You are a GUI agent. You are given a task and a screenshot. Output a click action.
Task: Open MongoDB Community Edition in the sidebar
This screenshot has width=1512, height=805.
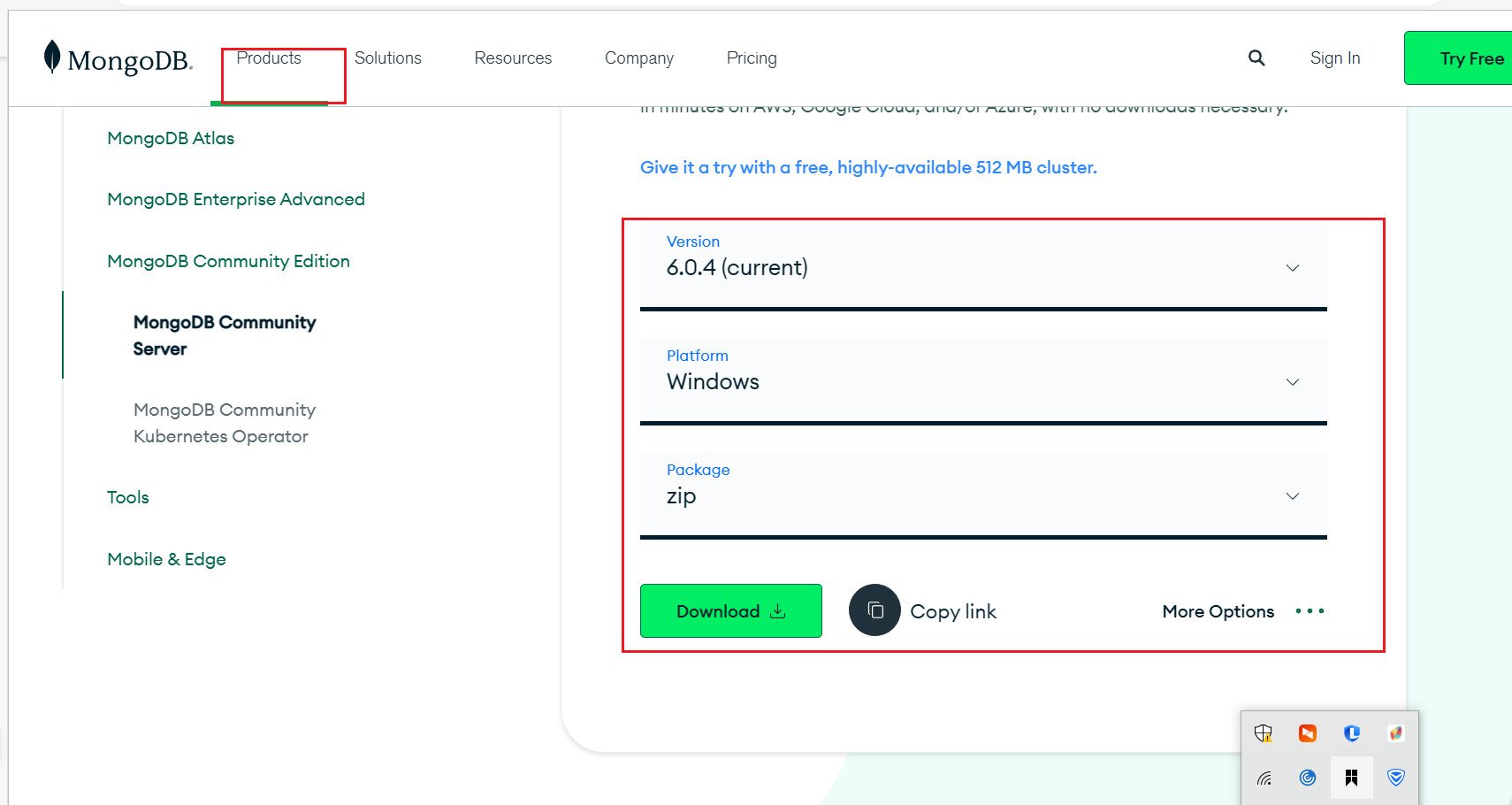(x=228, y=262)
